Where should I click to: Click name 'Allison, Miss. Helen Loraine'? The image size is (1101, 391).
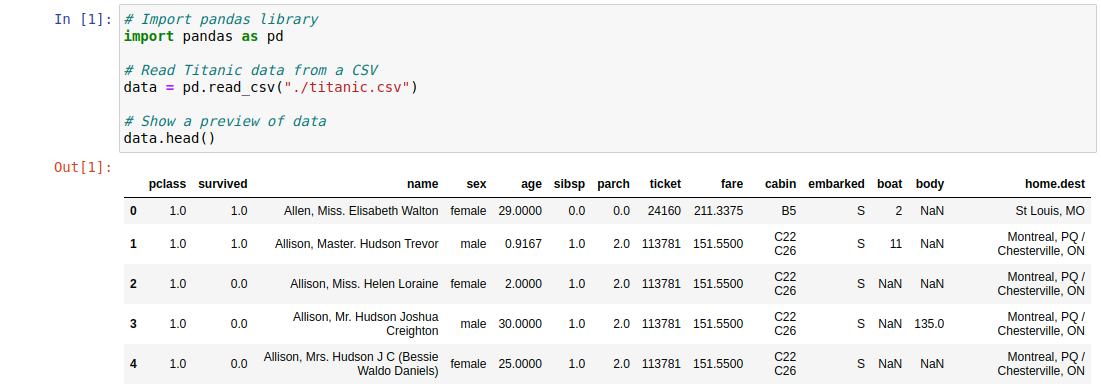point(364,284)
